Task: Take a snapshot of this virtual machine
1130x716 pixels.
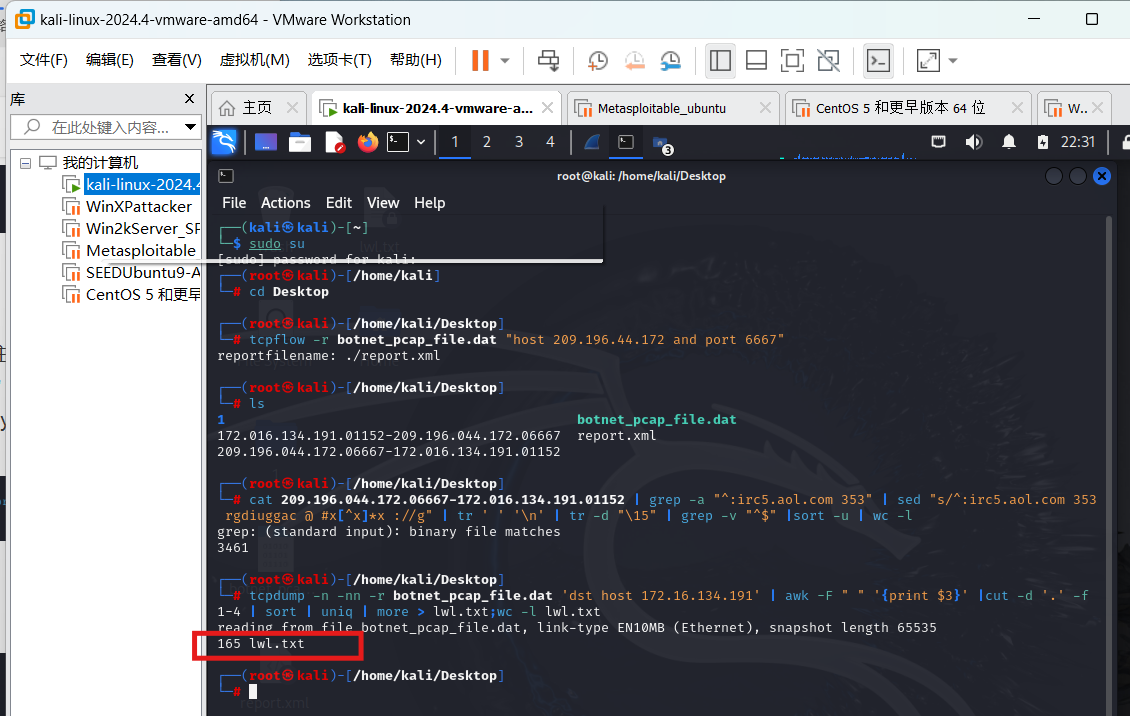Action: pyautogui.click(x=597, y=61)
